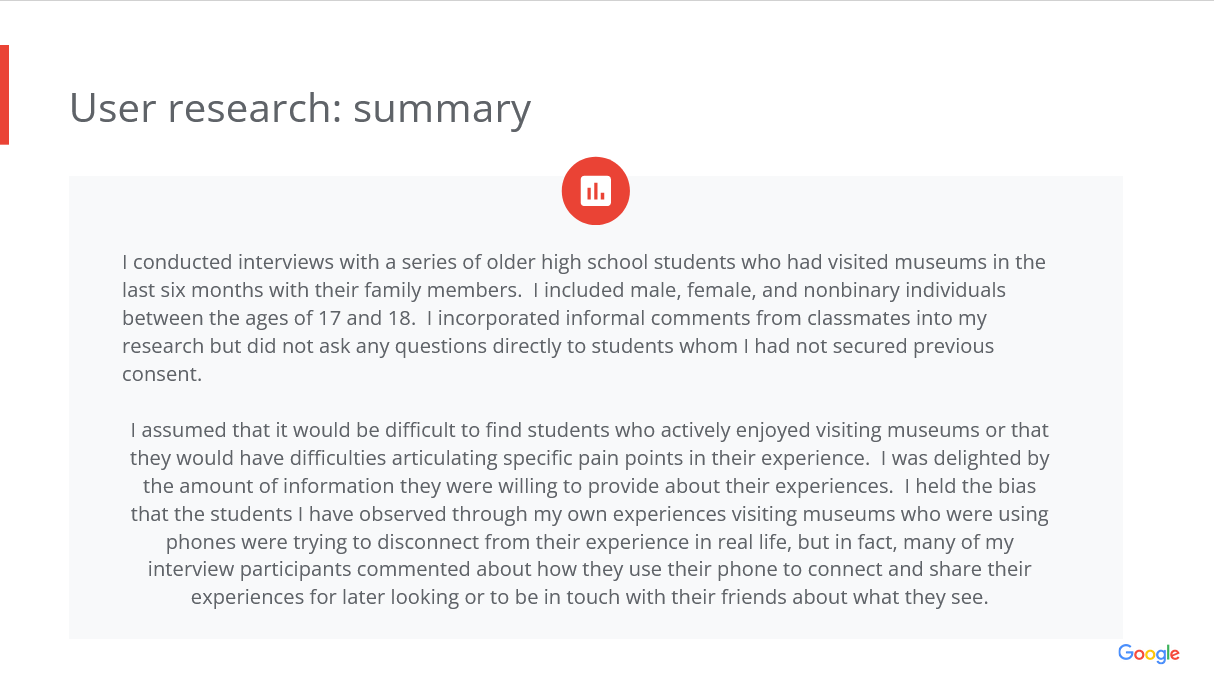Click the word "bias" in second paragraph
1214x683 pixels.
[1017, 487]
